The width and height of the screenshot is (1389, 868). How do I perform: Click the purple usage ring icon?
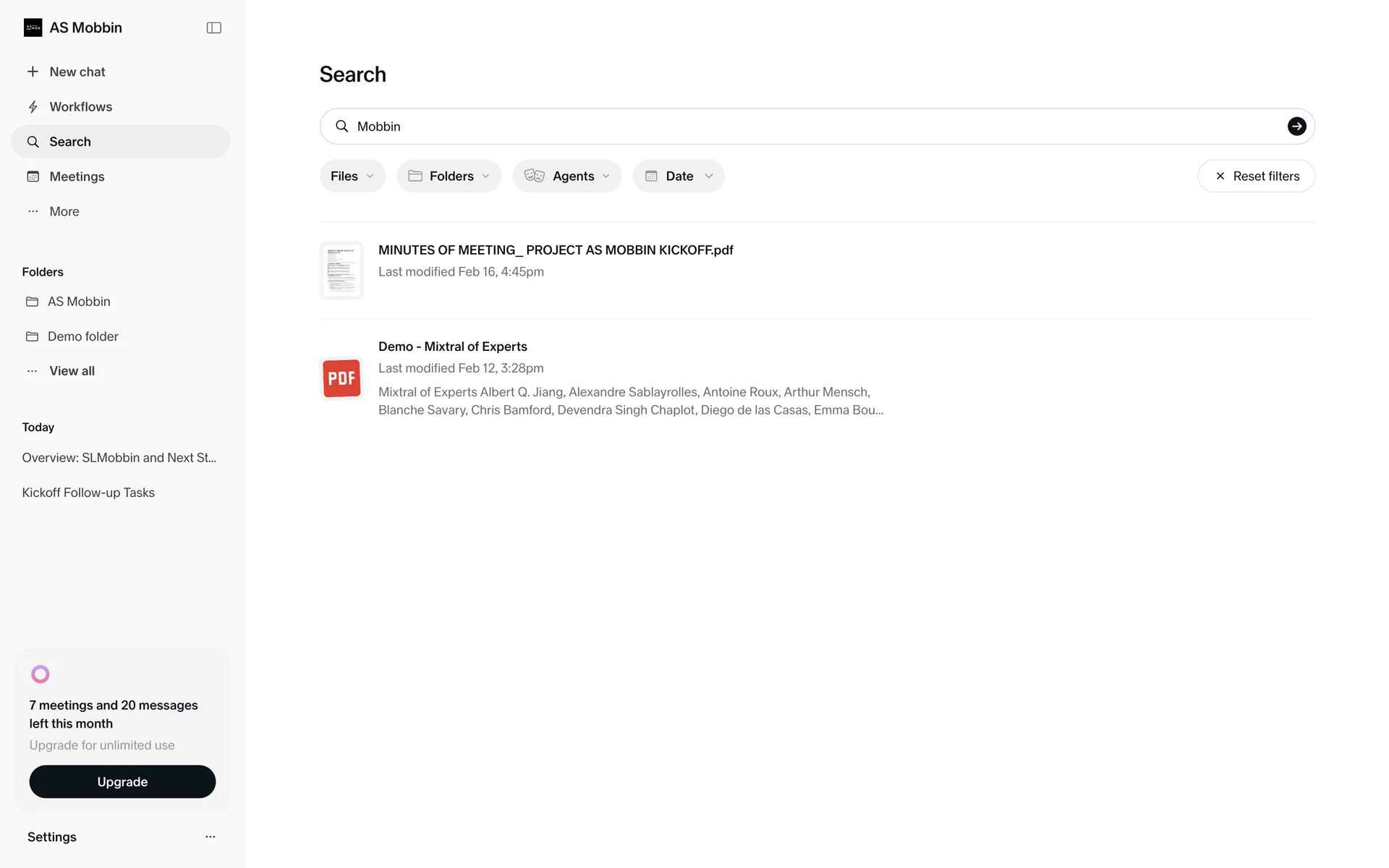[41, 674]
